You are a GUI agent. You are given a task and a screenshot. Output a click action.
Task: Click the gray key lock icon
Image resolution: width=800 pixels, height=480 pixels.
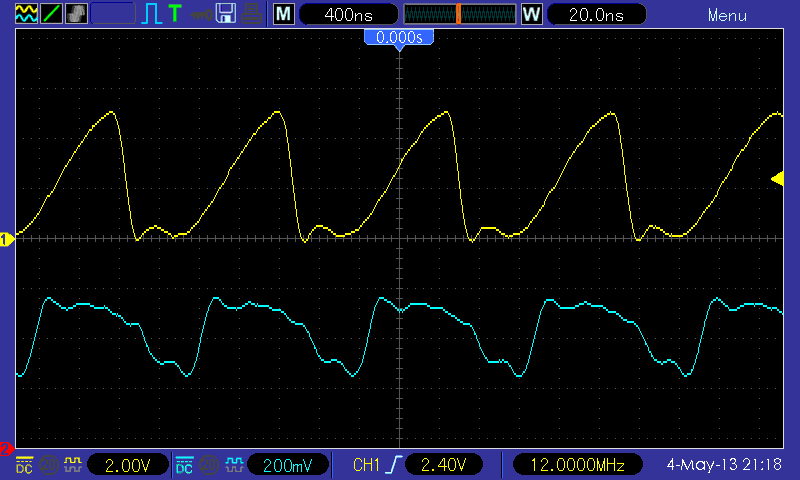[x=201, y=14]
